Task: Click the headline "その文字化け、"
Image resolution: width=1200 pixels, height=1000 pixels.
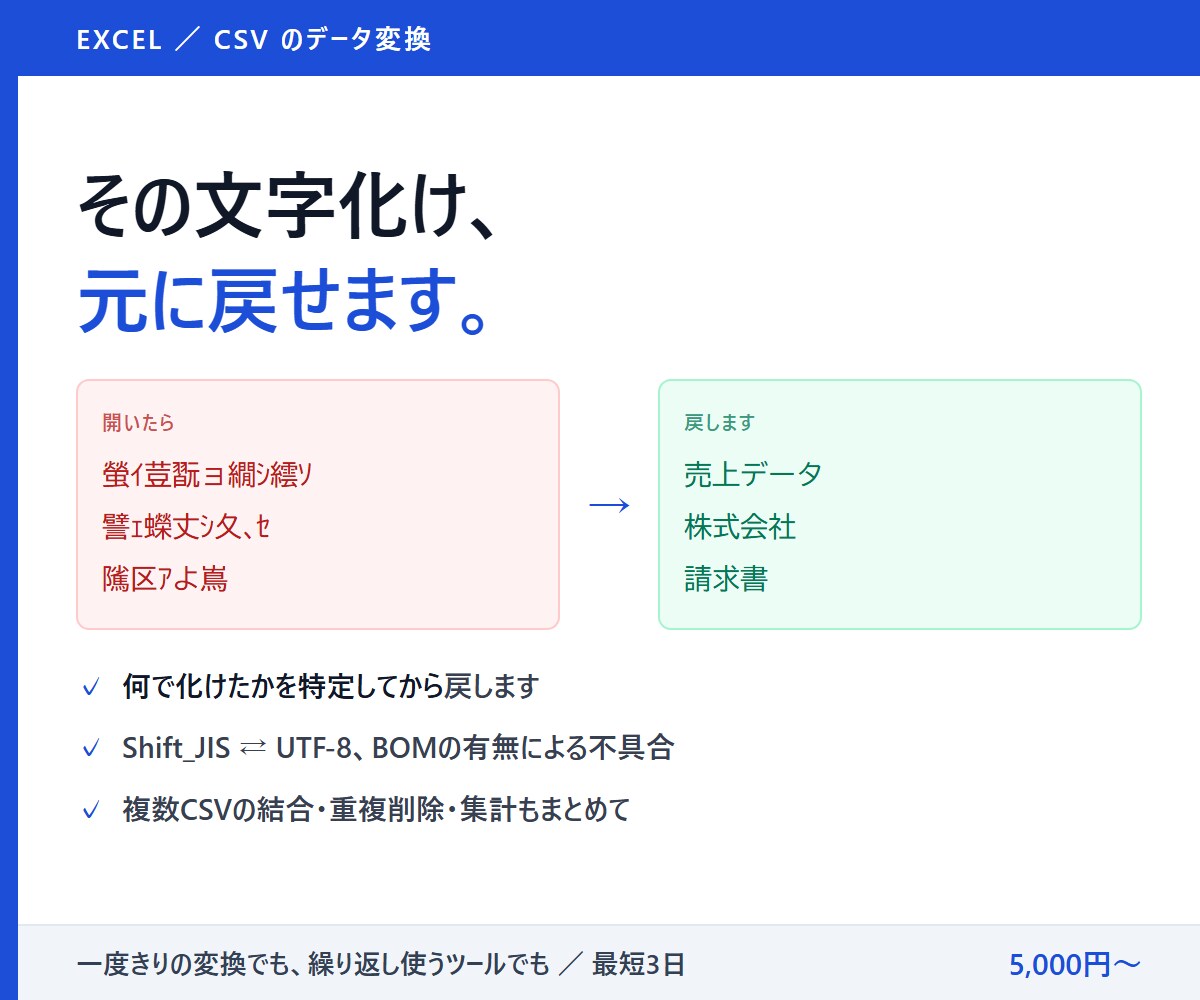Action: point(287,206)
